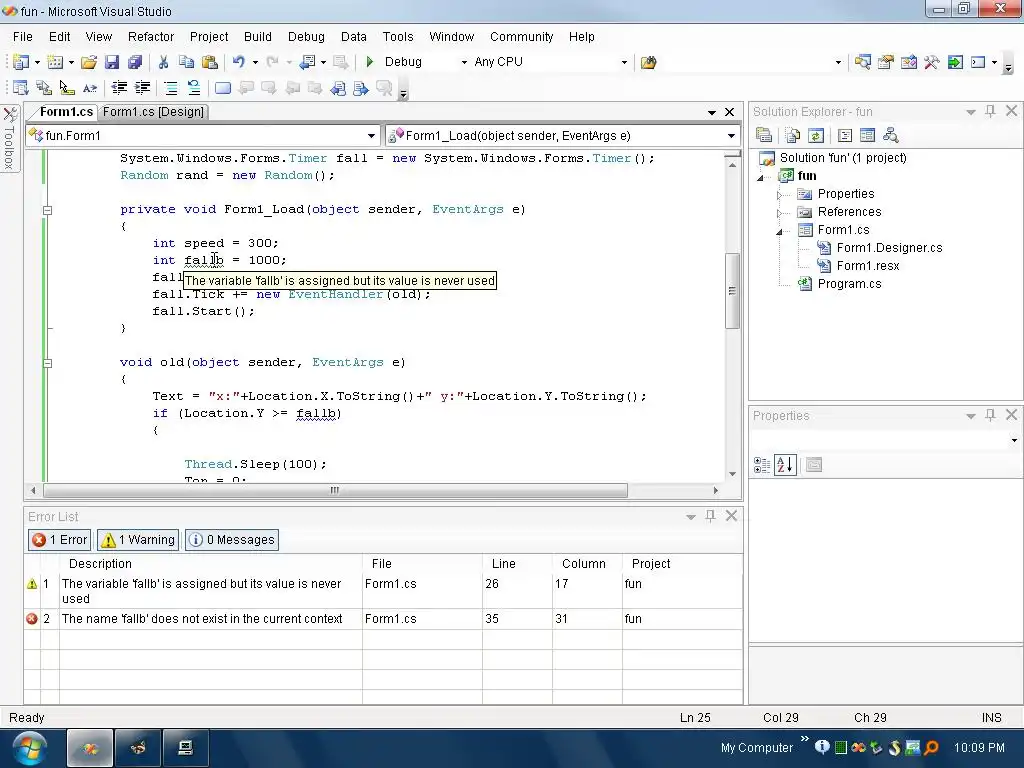Collapse the Form1.cs tree node

coord(779,231)
